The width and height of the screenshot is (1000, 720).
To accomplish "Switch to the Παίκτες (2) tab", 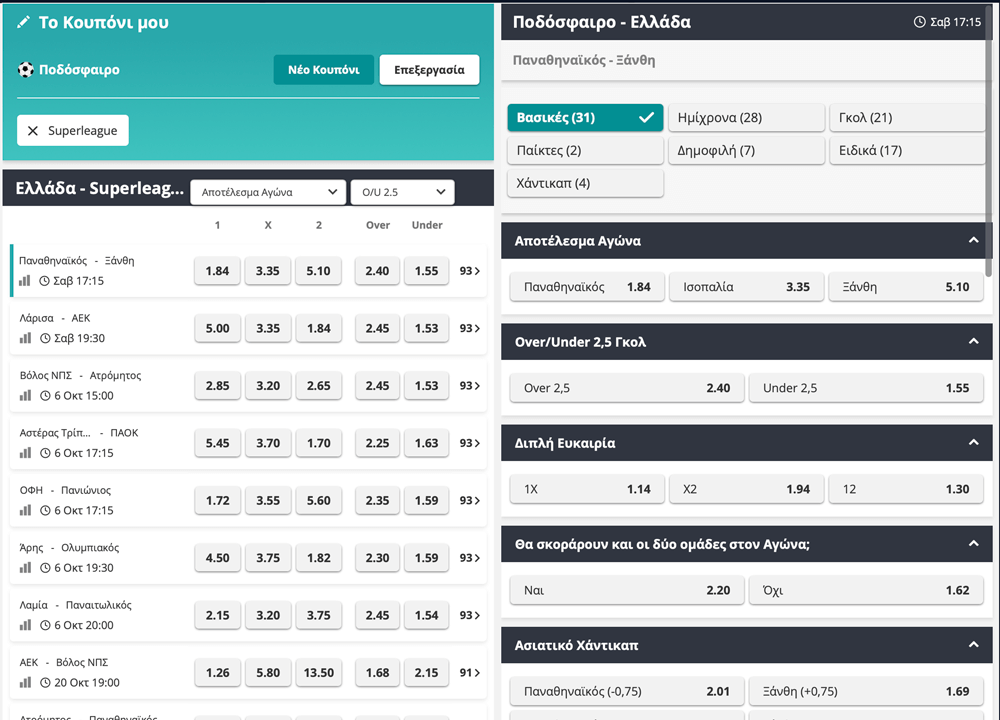I will coord(585,151).
